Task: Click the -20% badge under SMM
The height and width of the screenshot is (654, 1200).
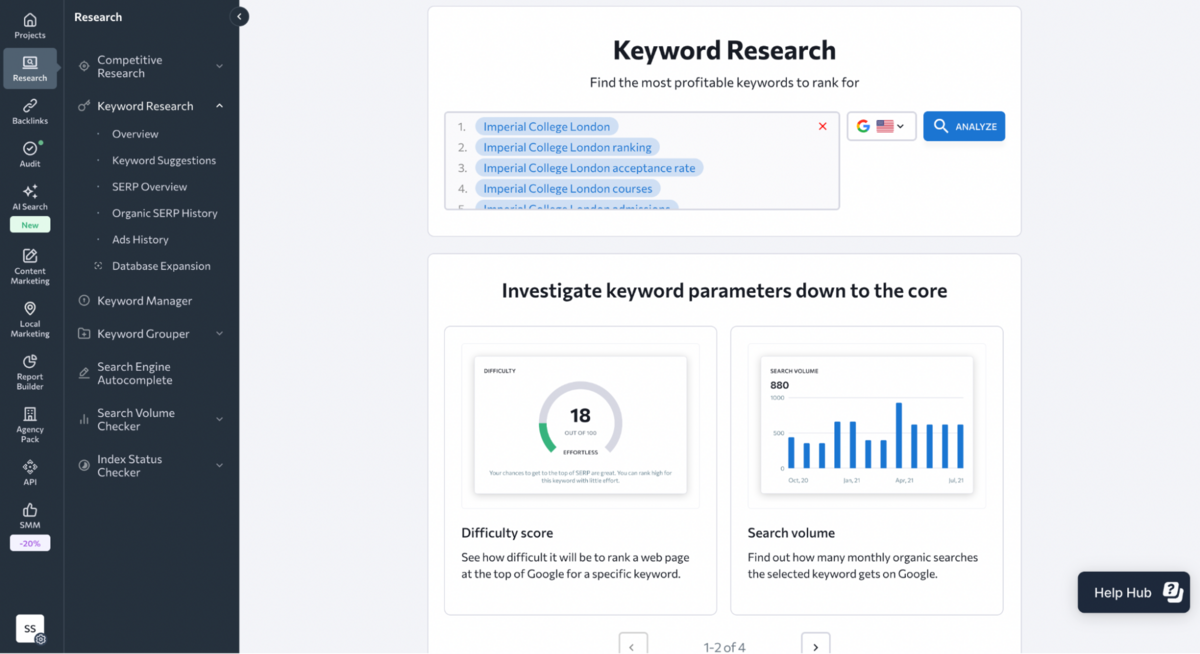Action: click(30, 543)
